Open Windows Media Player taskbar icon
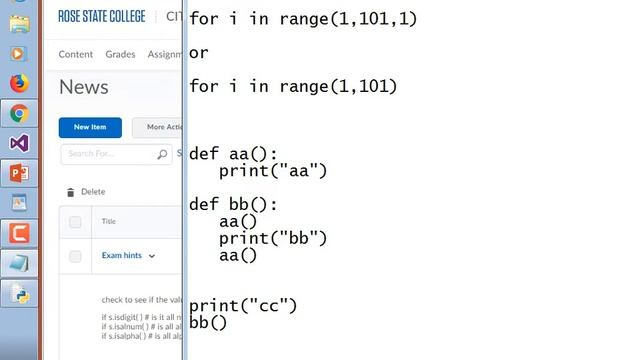 19,53
